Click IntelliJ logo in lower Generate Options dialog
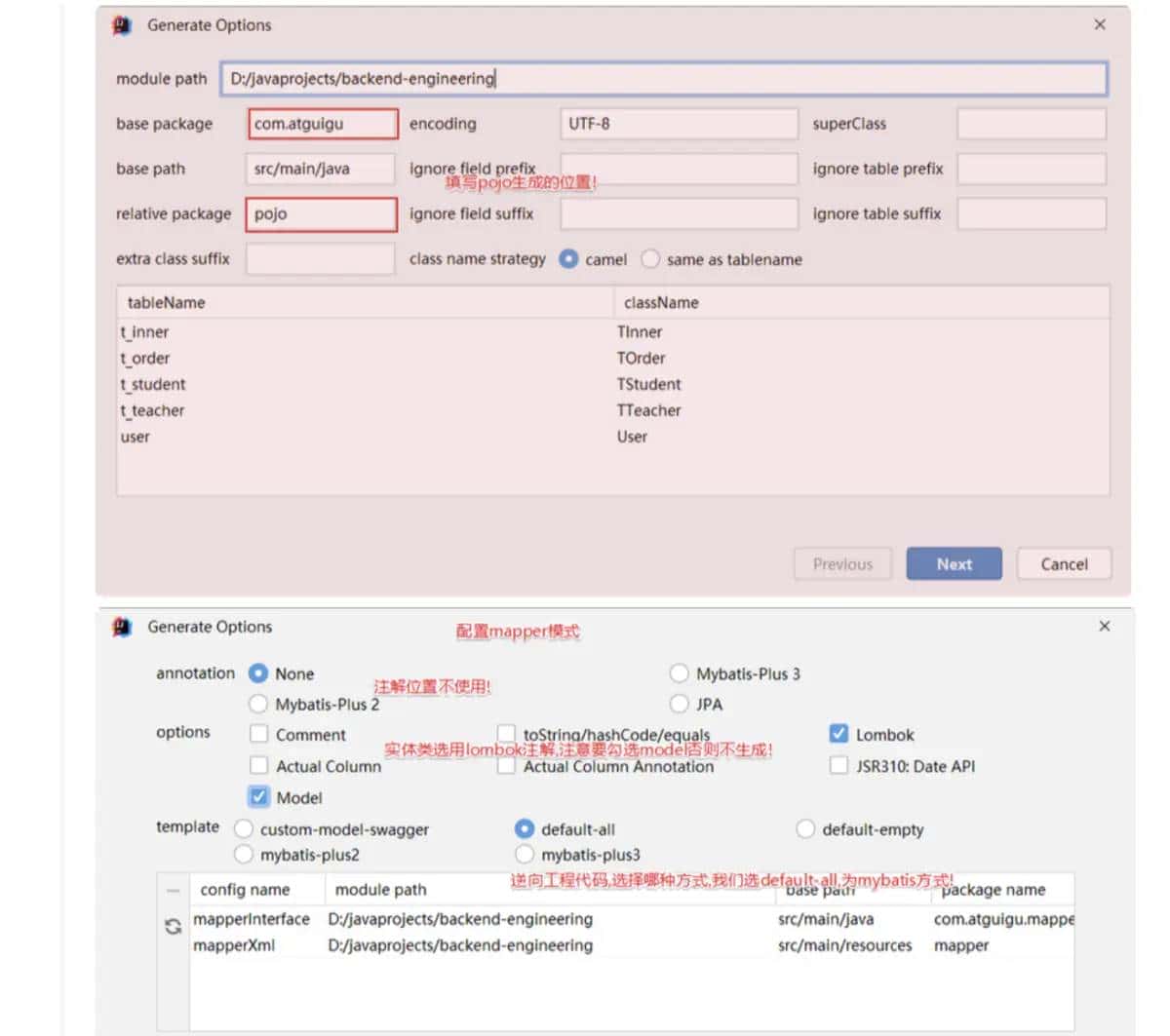Screen dimensions: 1170x1036 pyautogui.click(x=122, y=627)
